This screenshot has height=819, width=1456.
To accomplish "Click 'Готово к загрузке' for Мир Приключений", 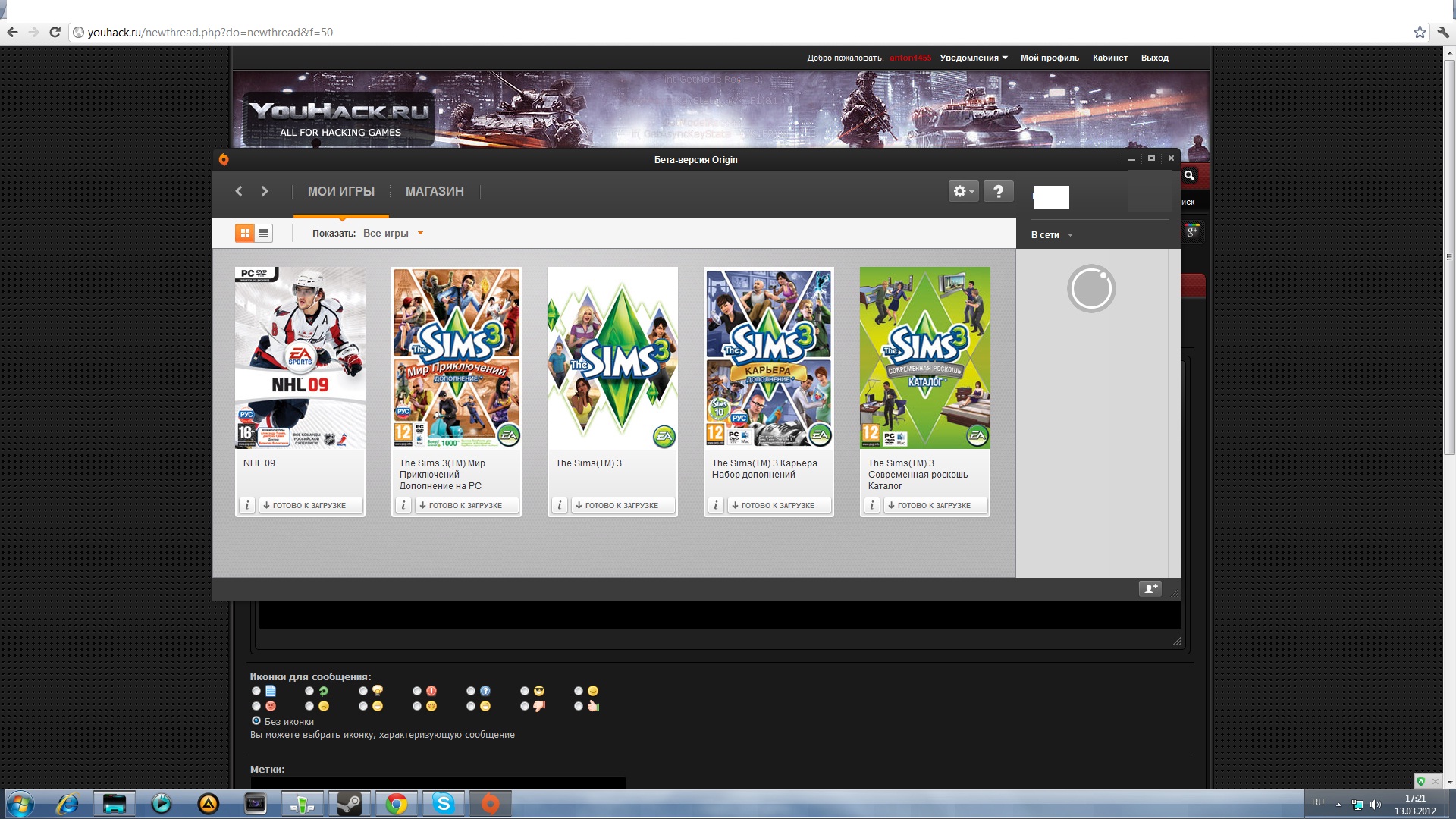I will (x=466, y=505).
